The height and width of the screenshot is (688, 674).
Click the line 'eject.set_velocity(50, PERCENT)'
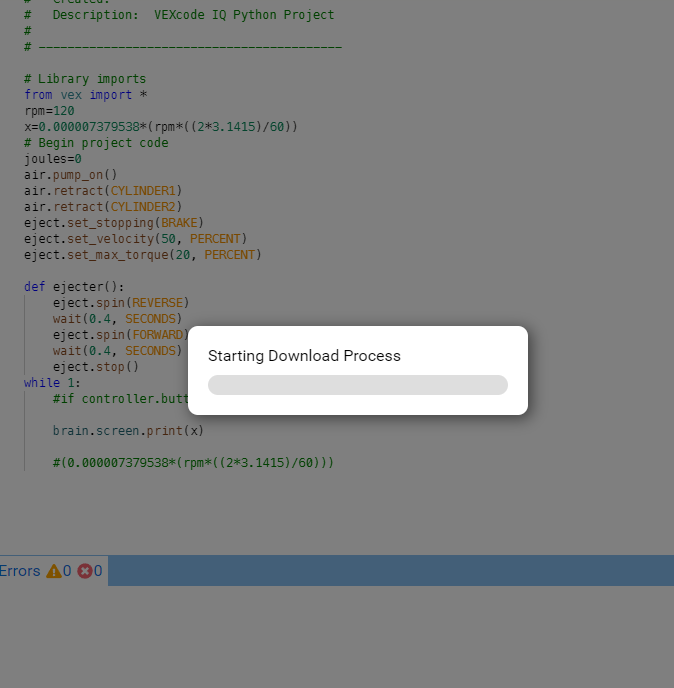click(x=136, y=239)
